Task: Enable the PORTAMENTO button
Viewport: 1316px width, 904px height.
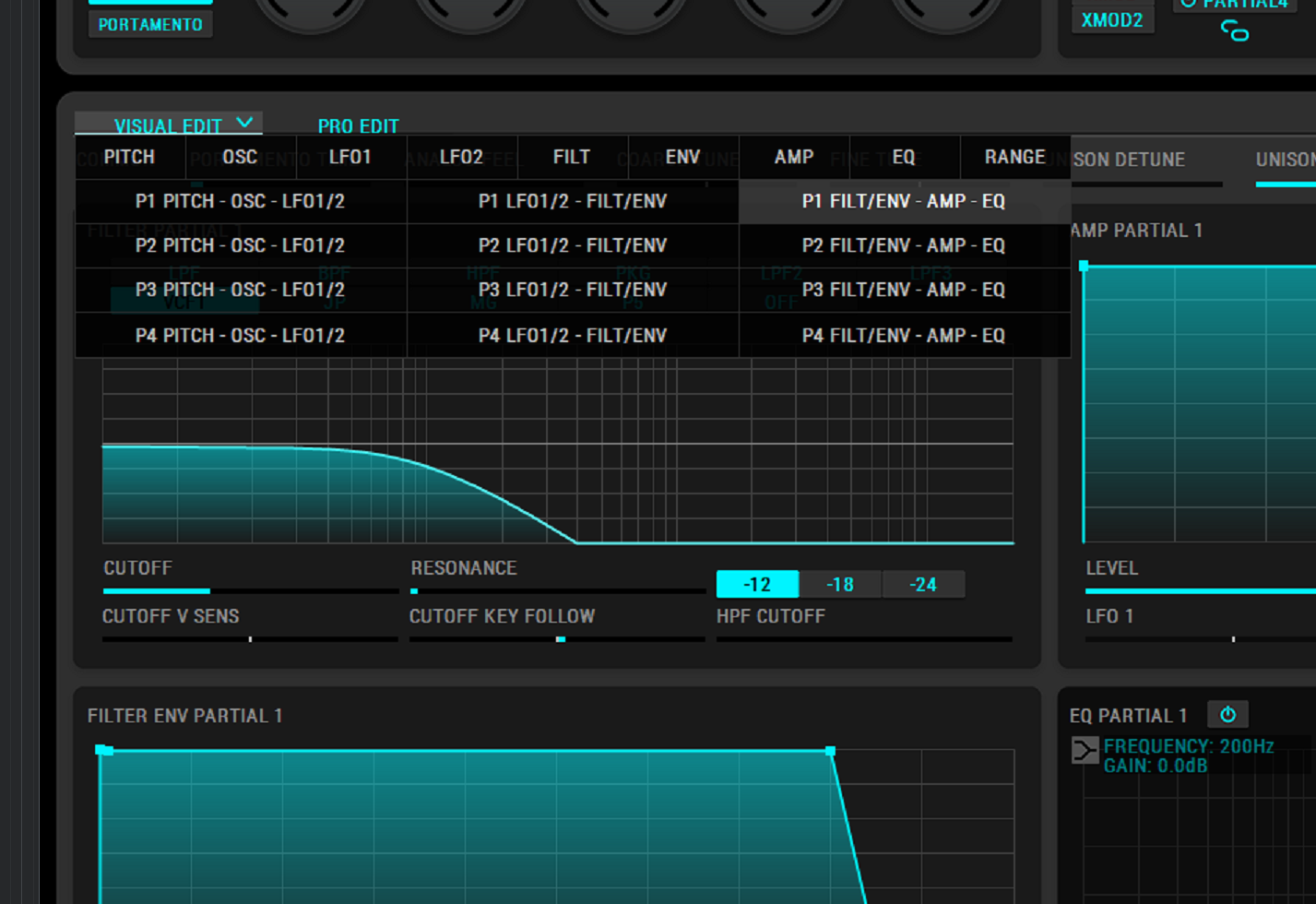Action: click(x=150, y=25)
